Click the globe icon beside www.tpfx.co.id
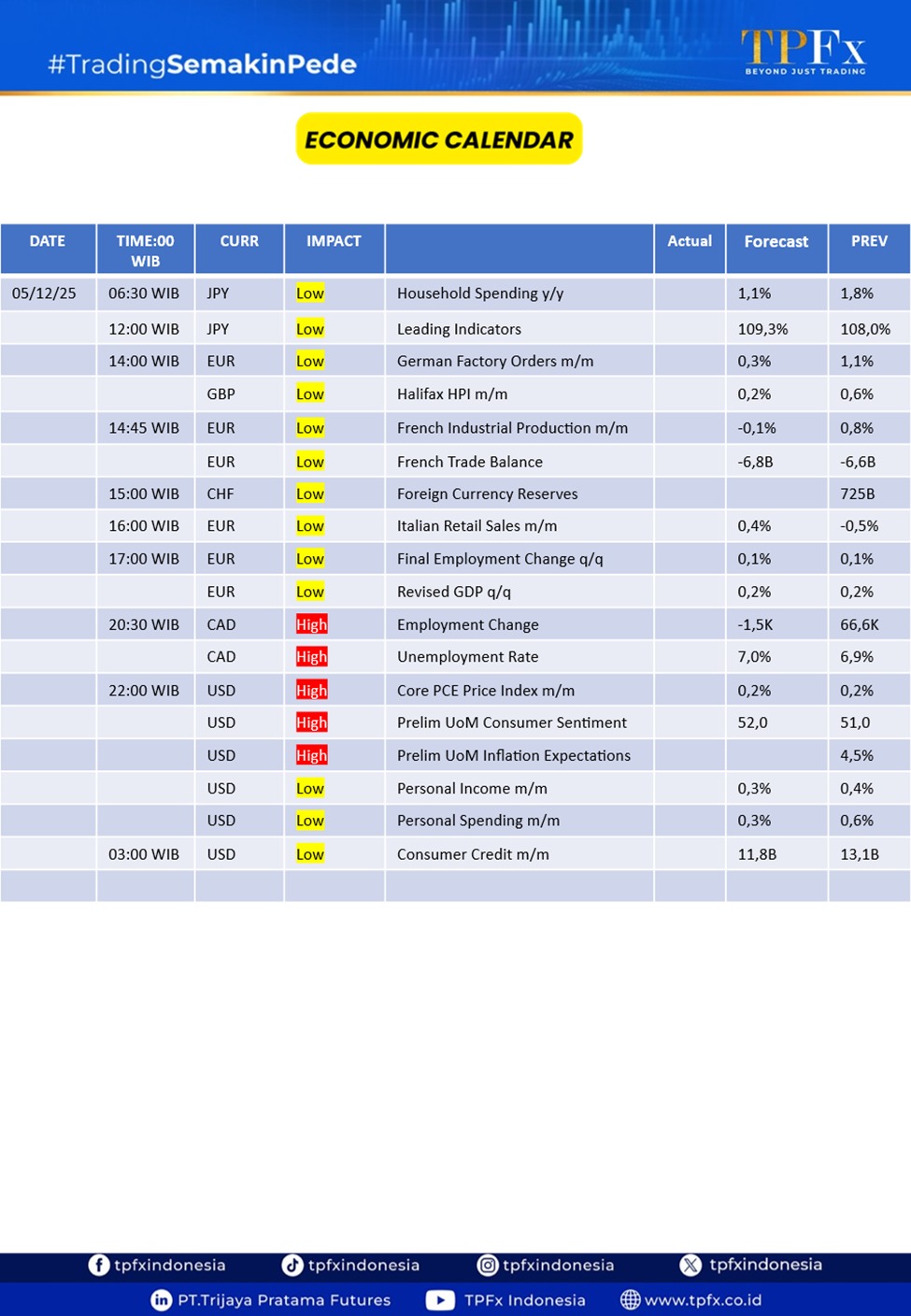Image resolution: width=911 pixels, height=1316 pixels. pos(631,1300)
